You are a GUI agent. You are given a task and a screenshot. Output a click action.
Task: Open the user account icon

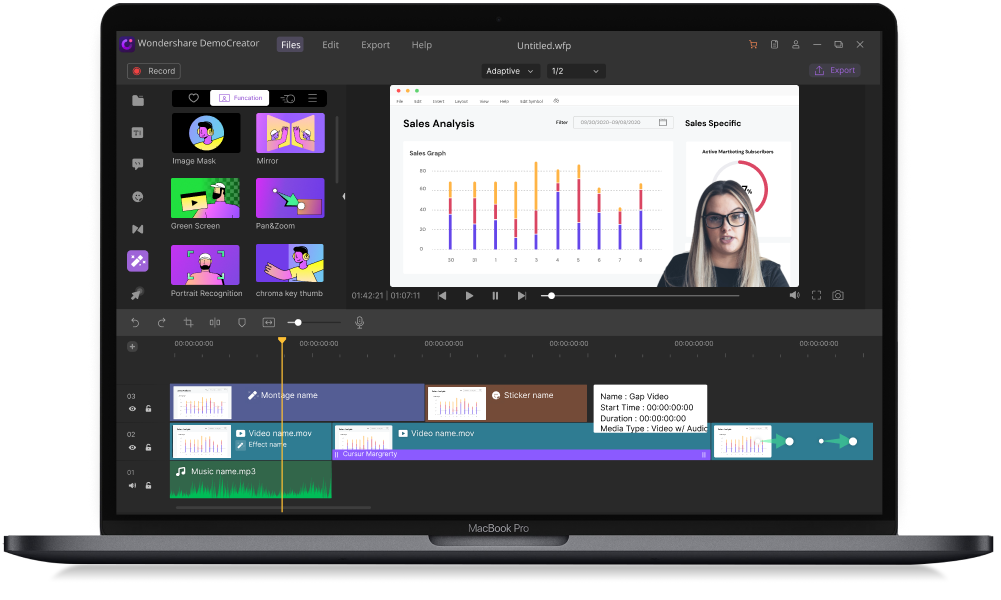(795, 45)
